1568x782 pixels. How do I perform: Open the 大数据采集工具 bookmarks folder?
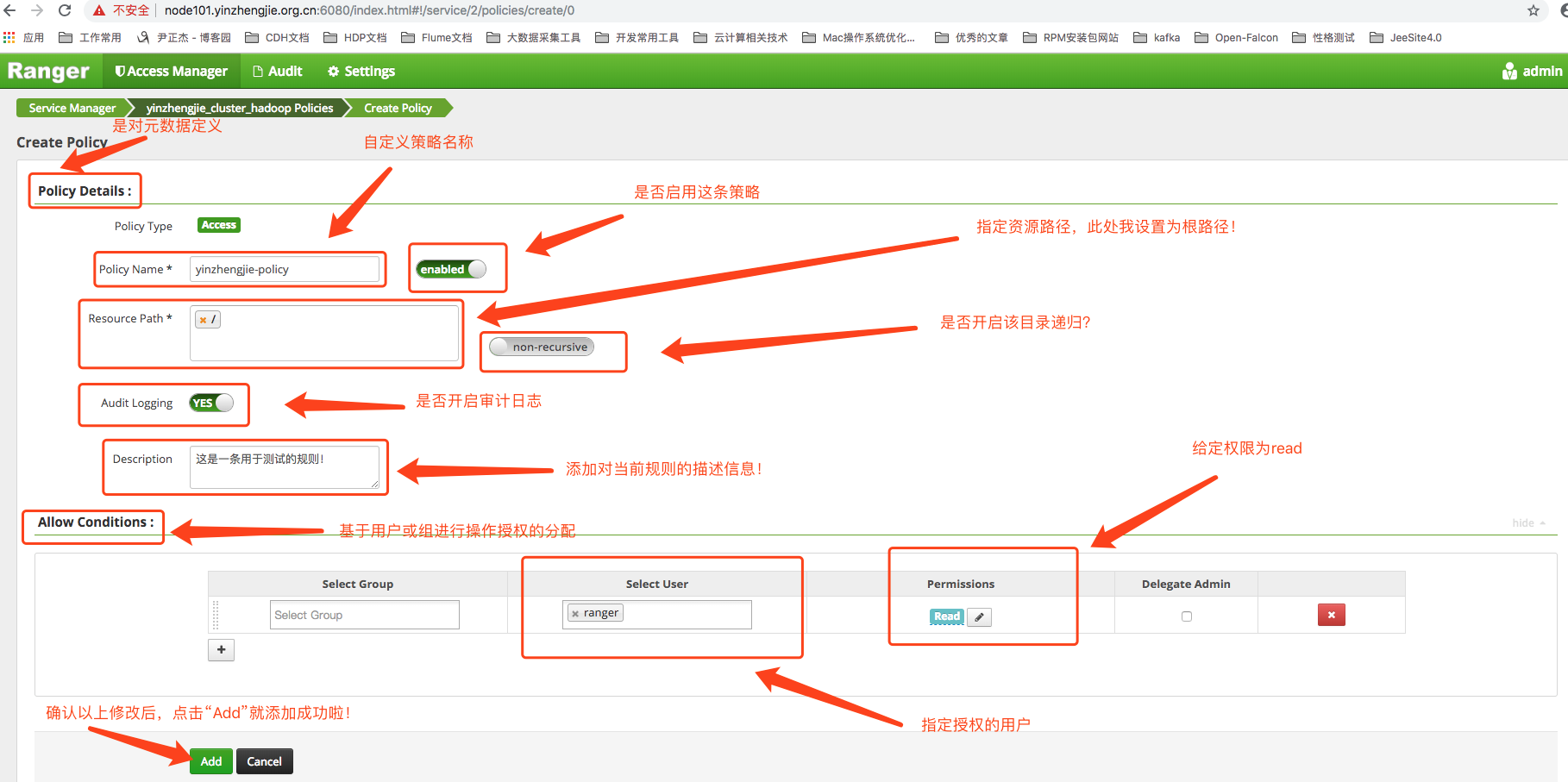point(534,38)
